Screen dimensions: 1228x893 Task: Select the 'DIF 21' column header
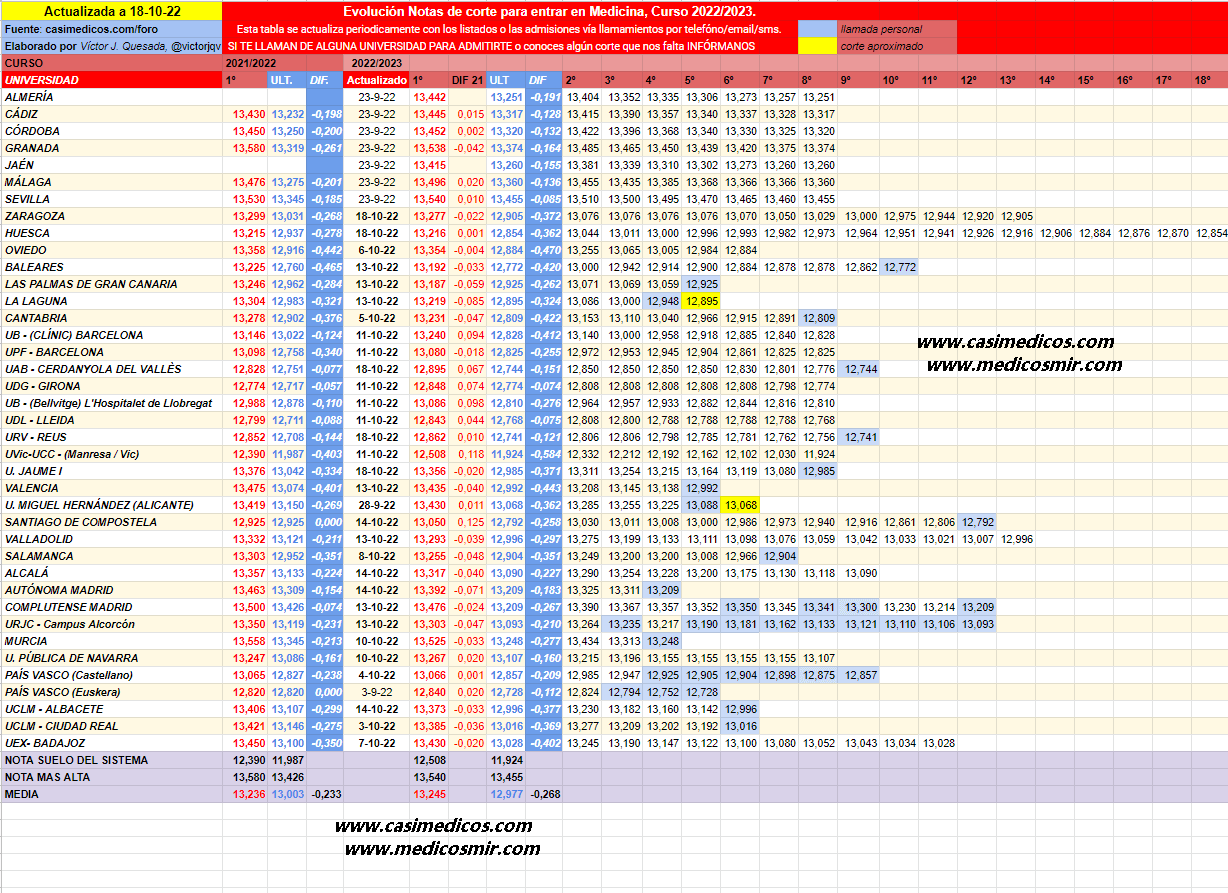(x=468, y=80)
